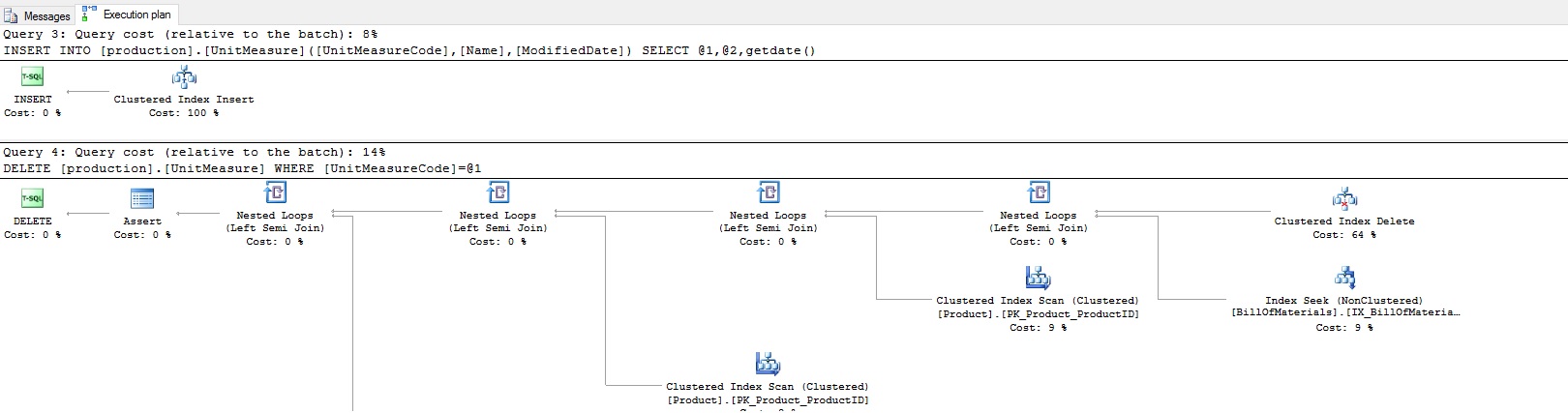Image resolution: width=1568 pixels, height=413 pixels.
Task: Select the rightmost Nested Loops operator icon
Action: [1038, 192]
